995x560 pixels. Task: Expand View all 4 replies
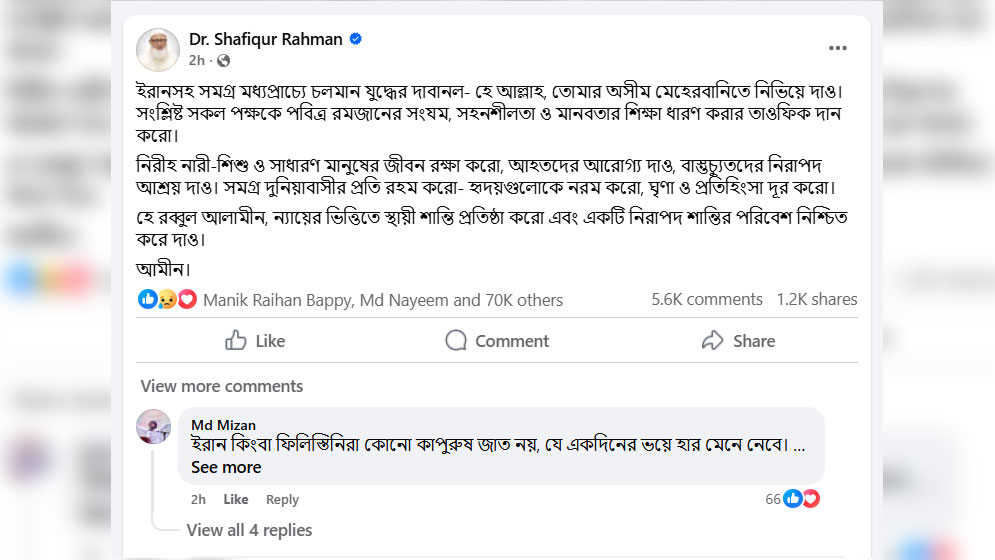pyautogui.click(x=249, y=530)
